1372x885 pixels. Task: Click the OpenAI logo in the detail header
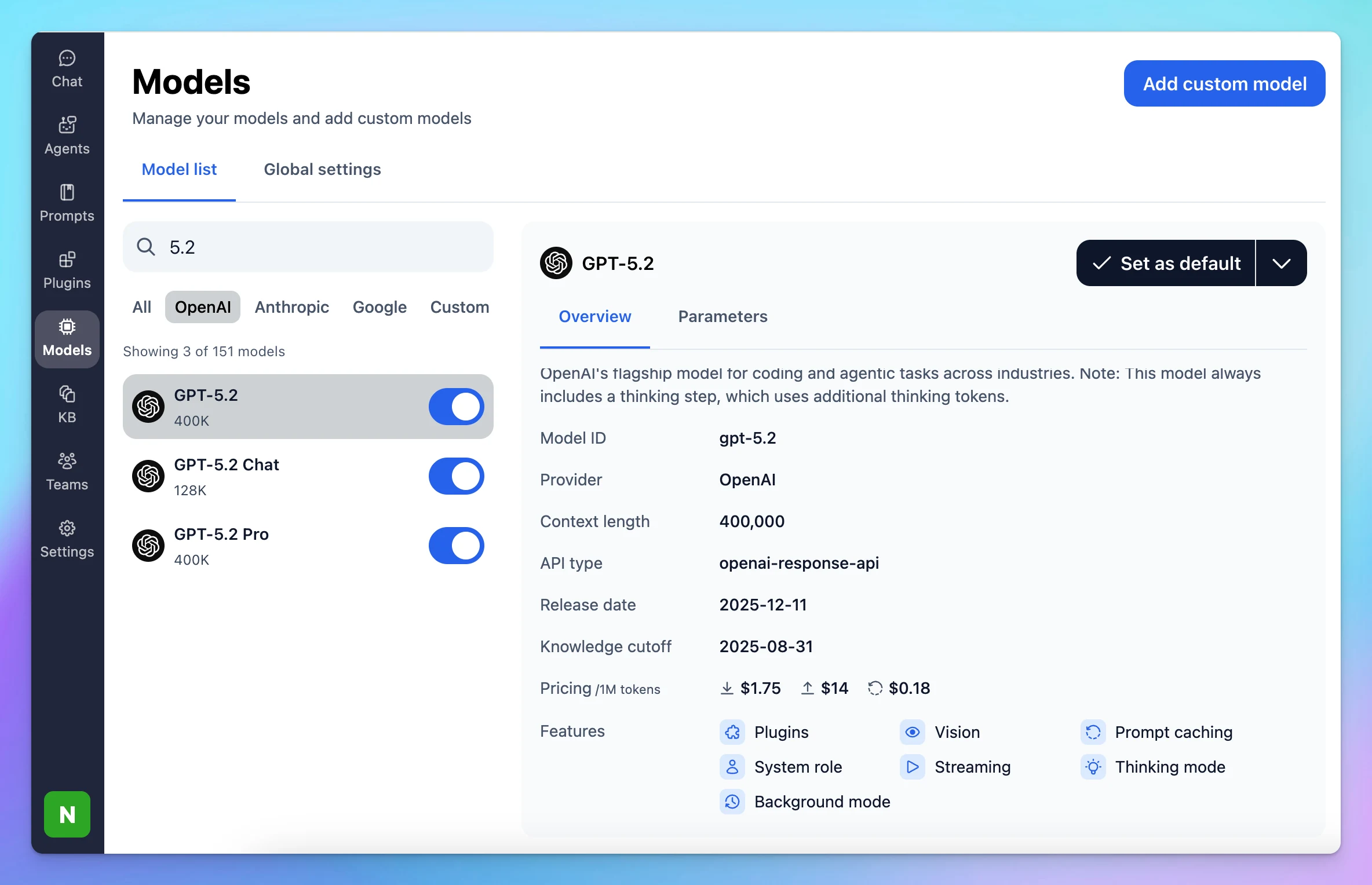(x=556, y=263)
